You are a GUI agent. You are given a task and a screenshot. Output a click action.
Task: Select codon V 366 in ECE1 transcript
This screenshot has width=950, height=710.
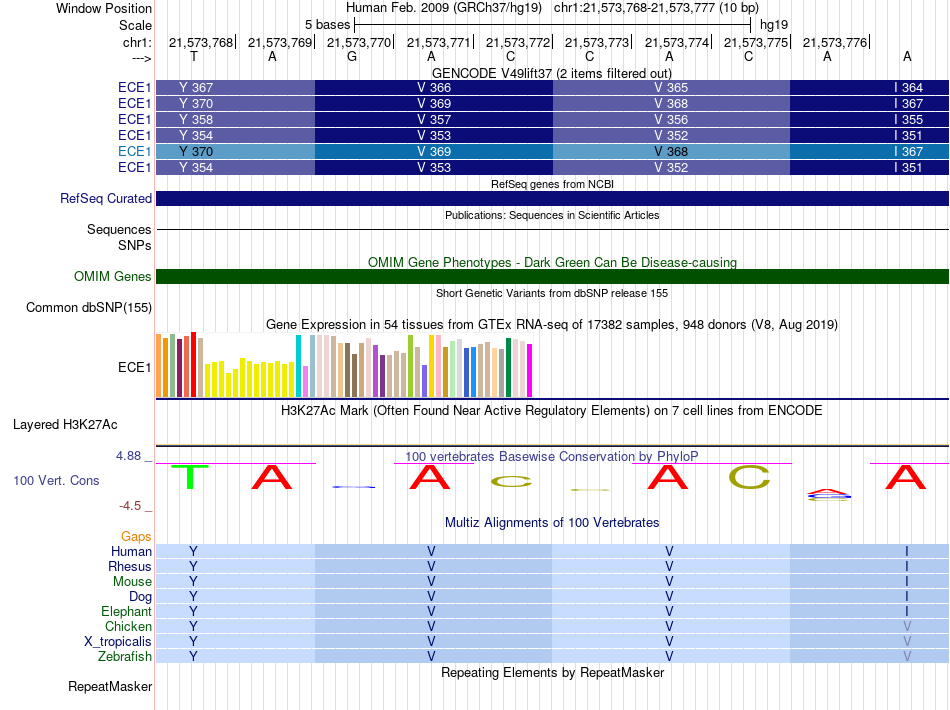[x=434, y=88]
